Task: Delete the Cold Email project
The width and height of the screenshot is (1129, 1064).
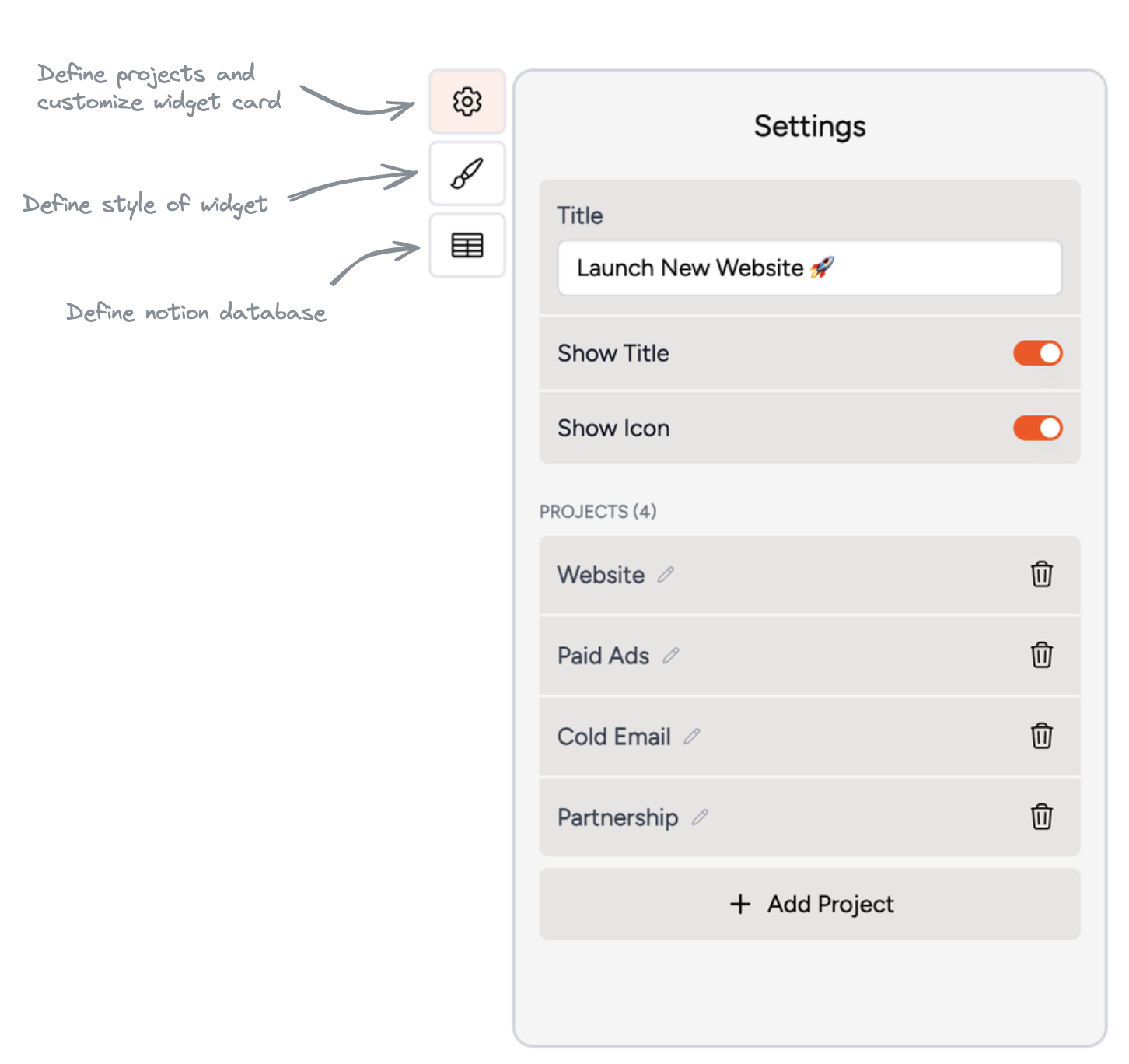Action: pyautogui.click(x=1041, y=737)
